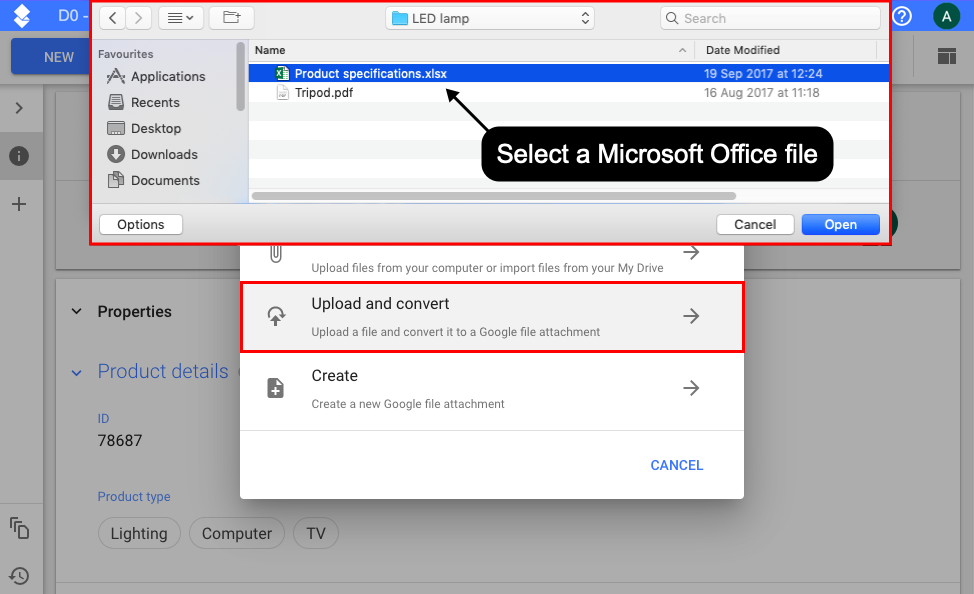Select the Tripod.pdf file

click(x=323, y=93)
